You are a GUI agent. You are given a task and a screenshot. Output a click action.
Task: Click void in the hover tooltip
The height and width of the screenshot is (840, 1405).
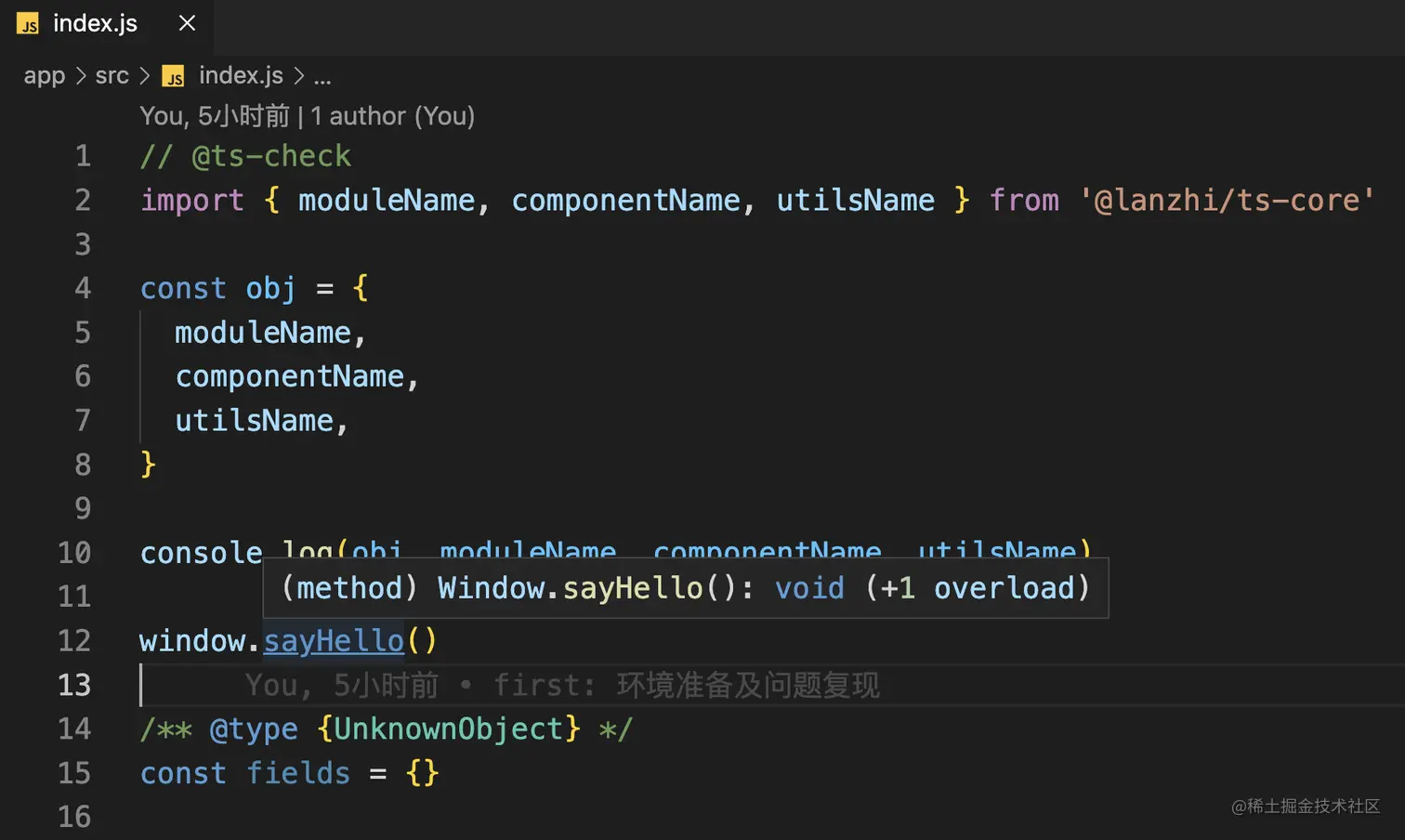[x=809, y=588]
